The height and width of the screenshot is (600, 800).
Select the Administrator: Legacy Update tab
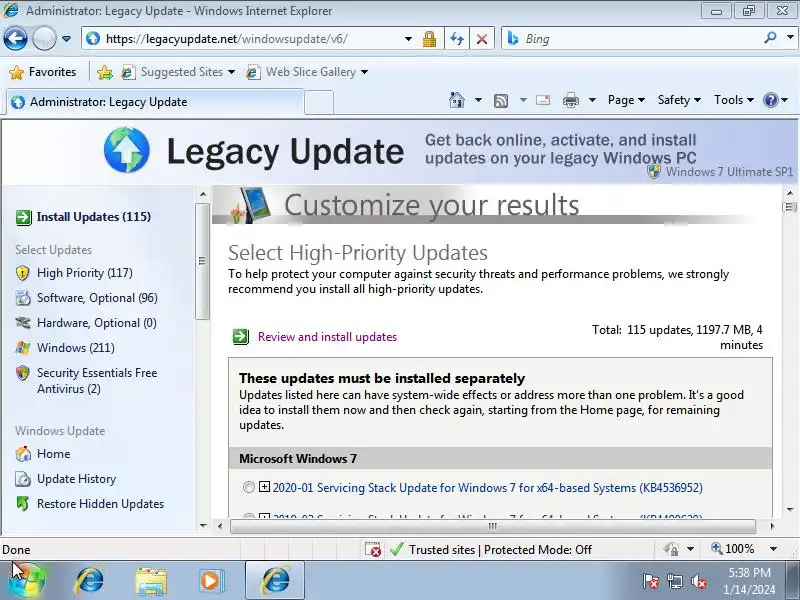tap(155, 102)
